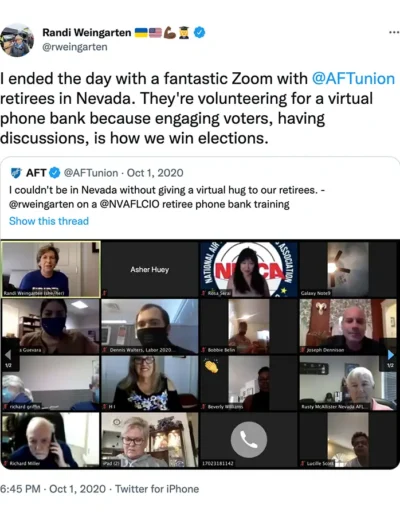Click the verified badge next to AFT

[55, 173]
